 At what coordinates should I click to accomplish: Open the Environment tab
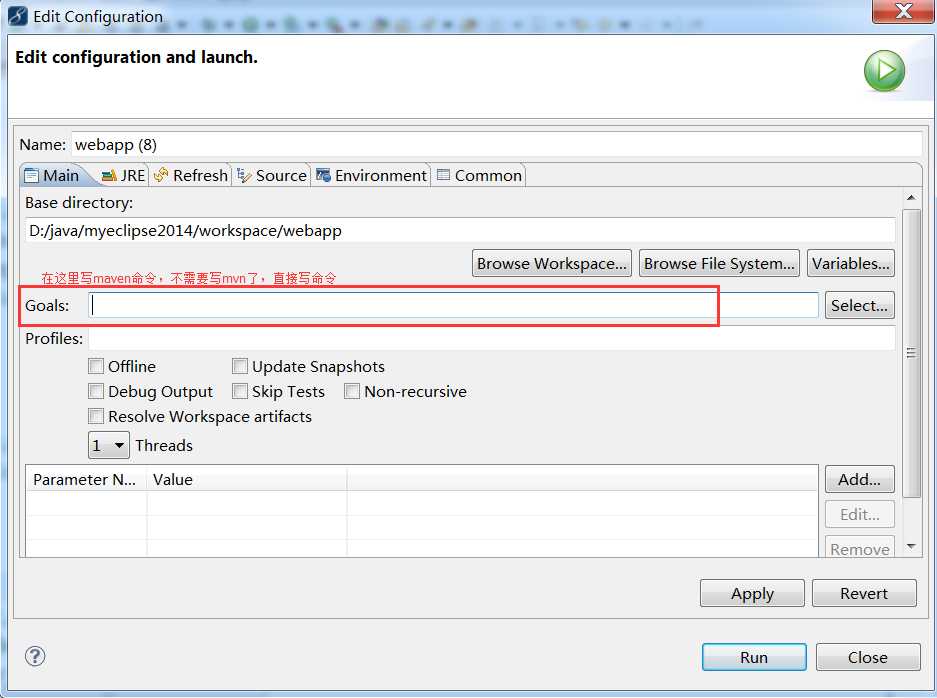click(x=371, y=176)
